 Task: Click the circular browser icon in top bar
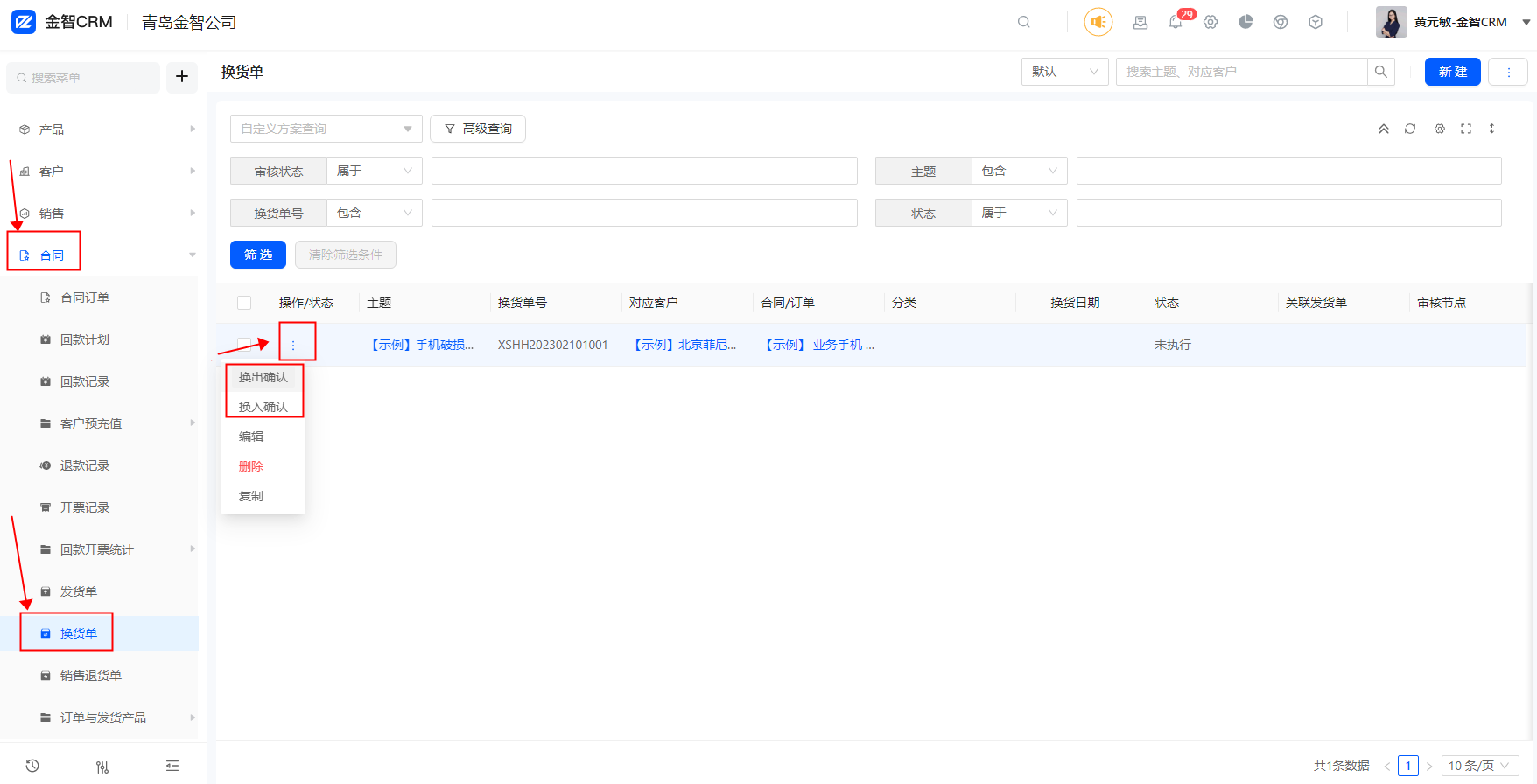coord(1281,22)
